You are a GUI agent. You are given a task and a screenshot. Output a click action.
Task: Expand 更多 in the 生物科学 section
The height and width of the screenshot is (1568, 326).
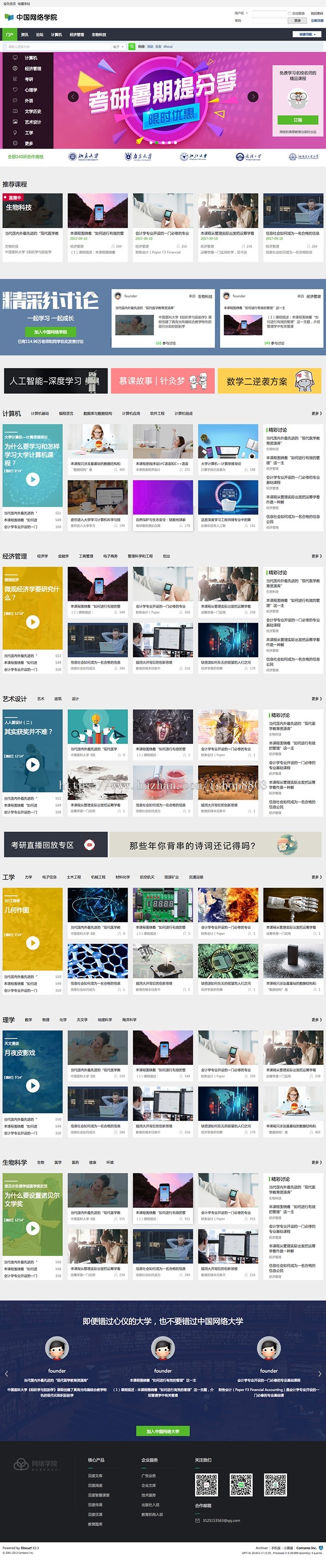(316, 1162)
